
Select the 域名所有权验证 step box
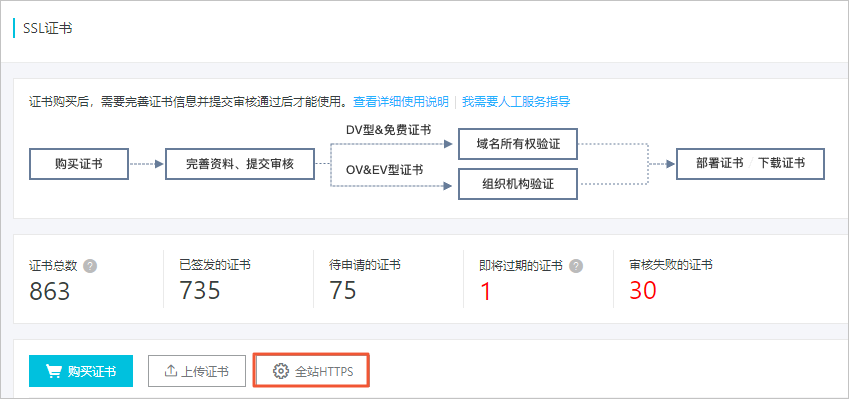(518, 144)
